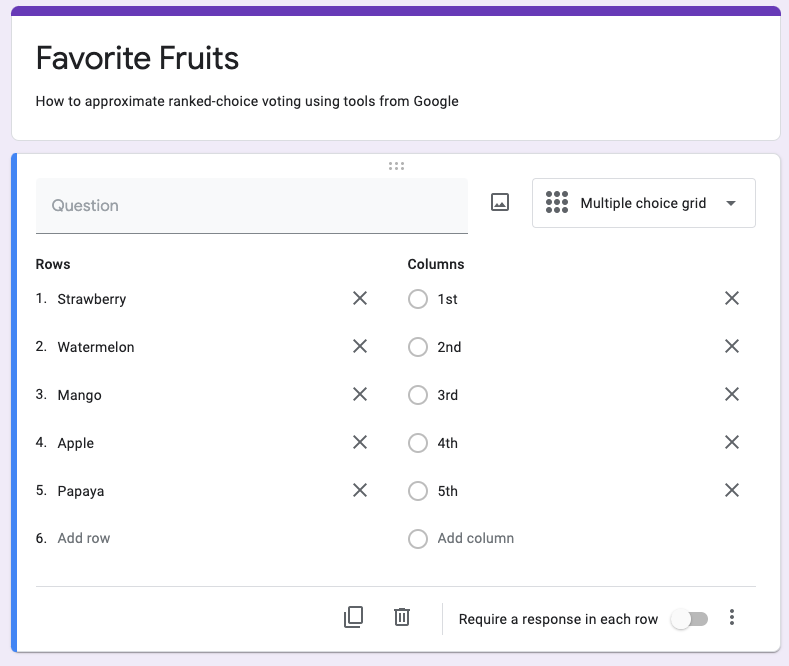This screenshot has height=666, width=789.
Task: Delete the 5th column option
Action: 732,490
